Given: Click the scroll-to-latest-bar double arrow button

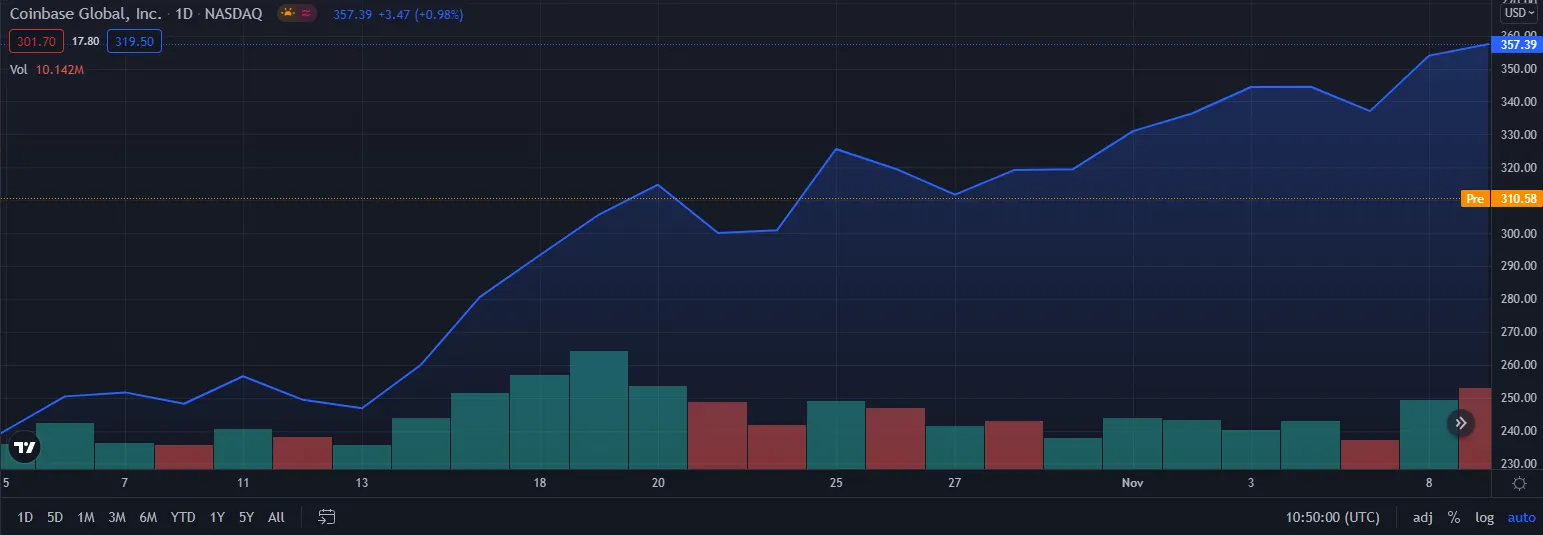Looking at the screenshot, I should pyautogui.click(x=1461, y=424).
